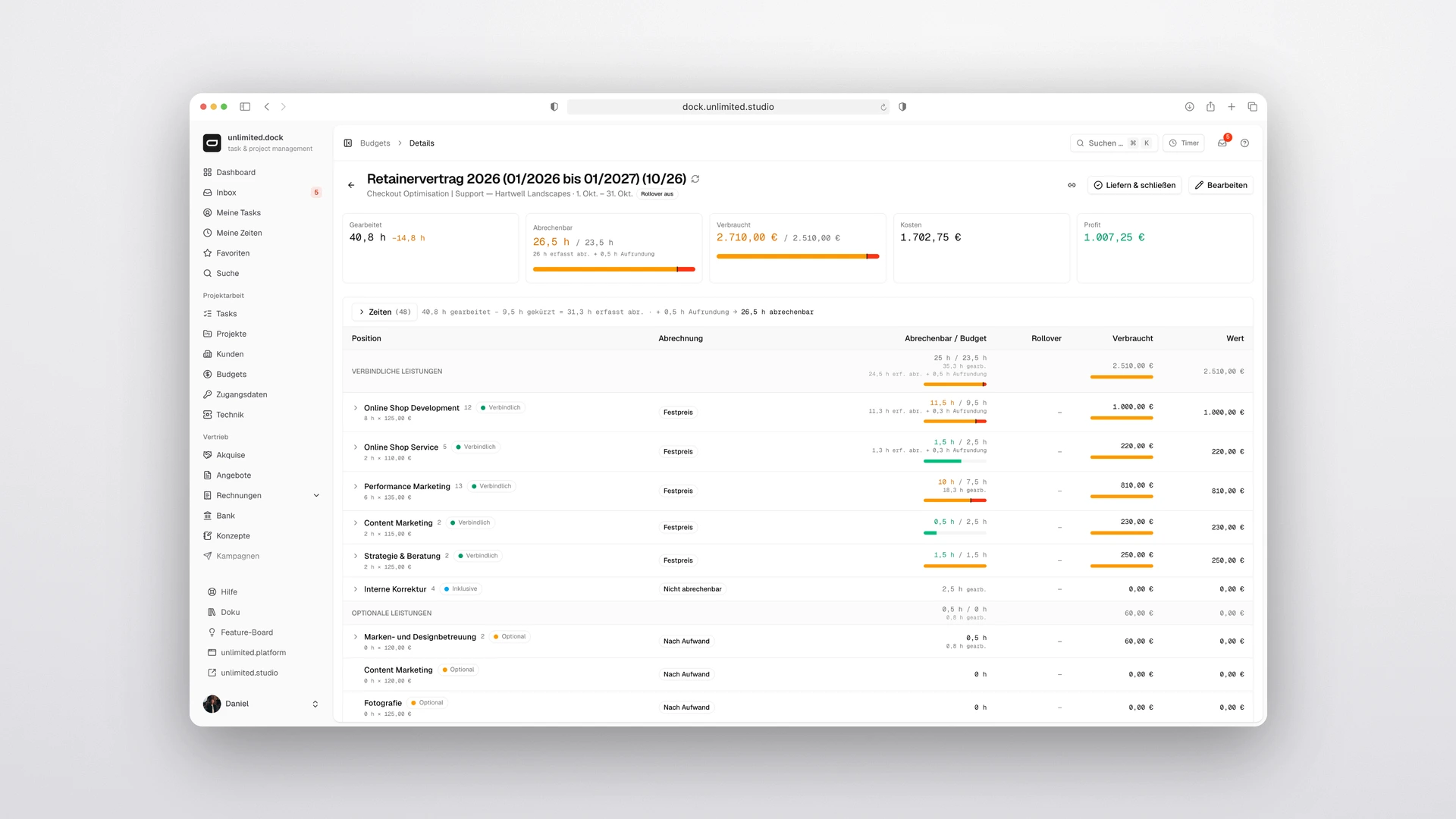Expand the Online Shop Development row
The width and height of the screenshot is (1456, 819).
tap(356, 408)
